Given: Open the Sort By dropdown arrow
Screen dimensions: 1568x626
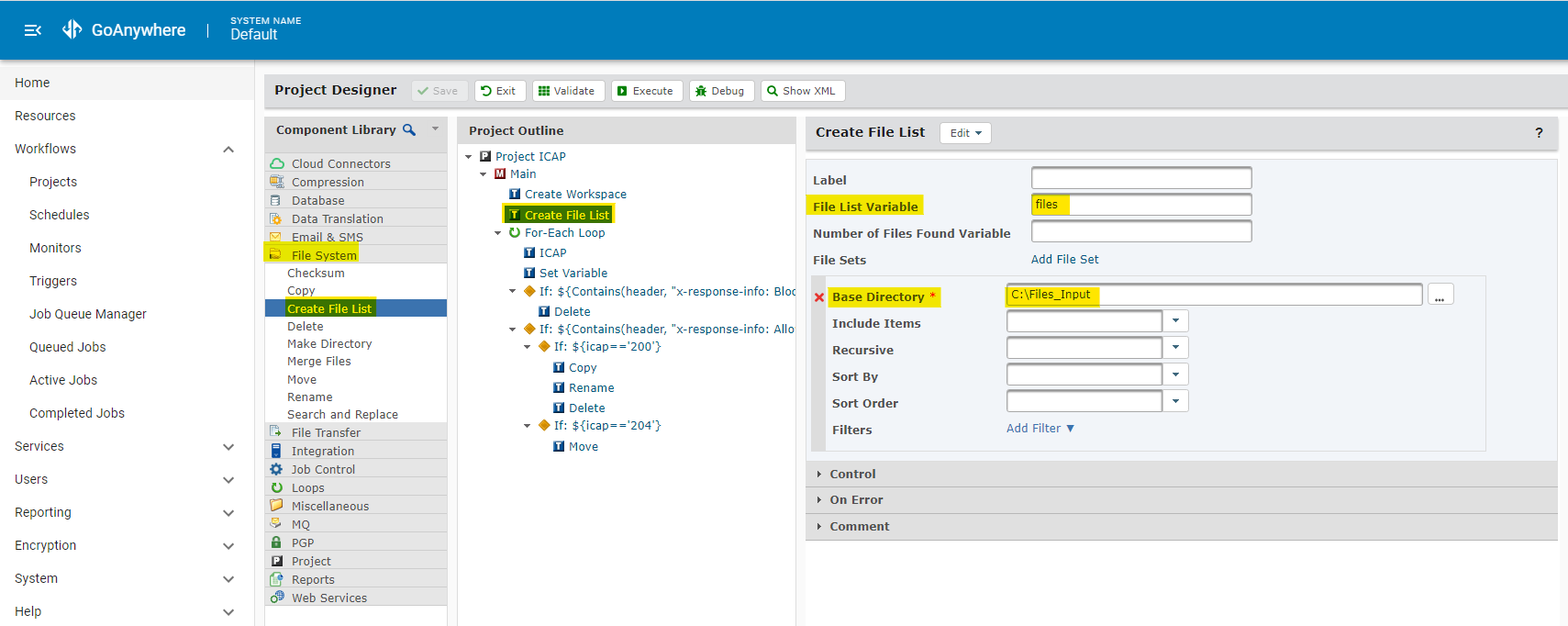Looking at the screenshot, I should click(x=1175, y=374).
